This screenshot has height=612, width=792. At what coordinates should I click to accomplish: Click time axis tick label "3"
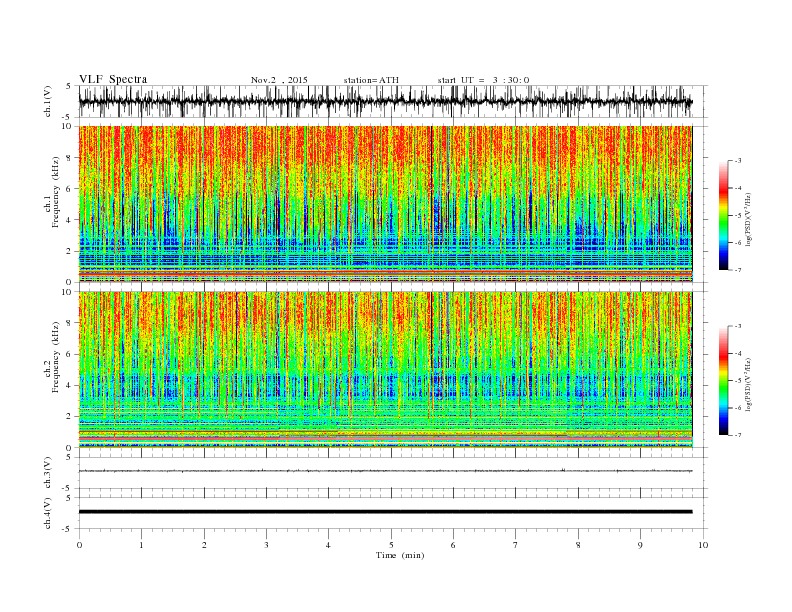coord(266,545)
